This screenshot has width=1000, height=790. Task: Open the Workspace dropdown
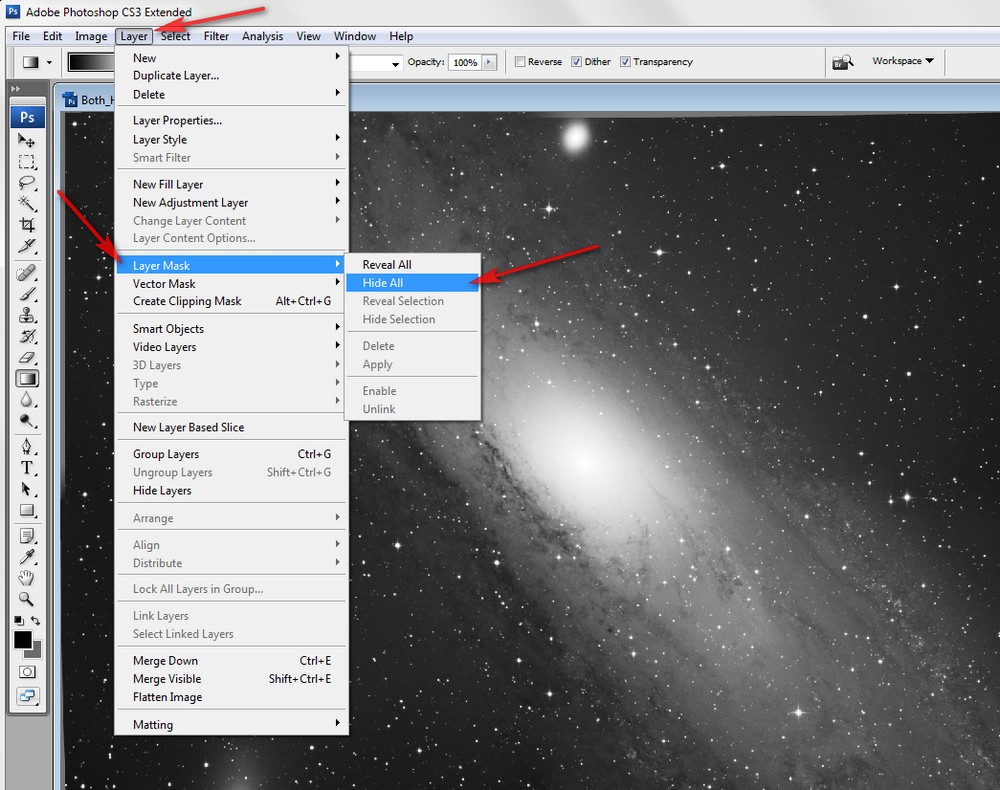pyautogui.click(x=902, y=61)
